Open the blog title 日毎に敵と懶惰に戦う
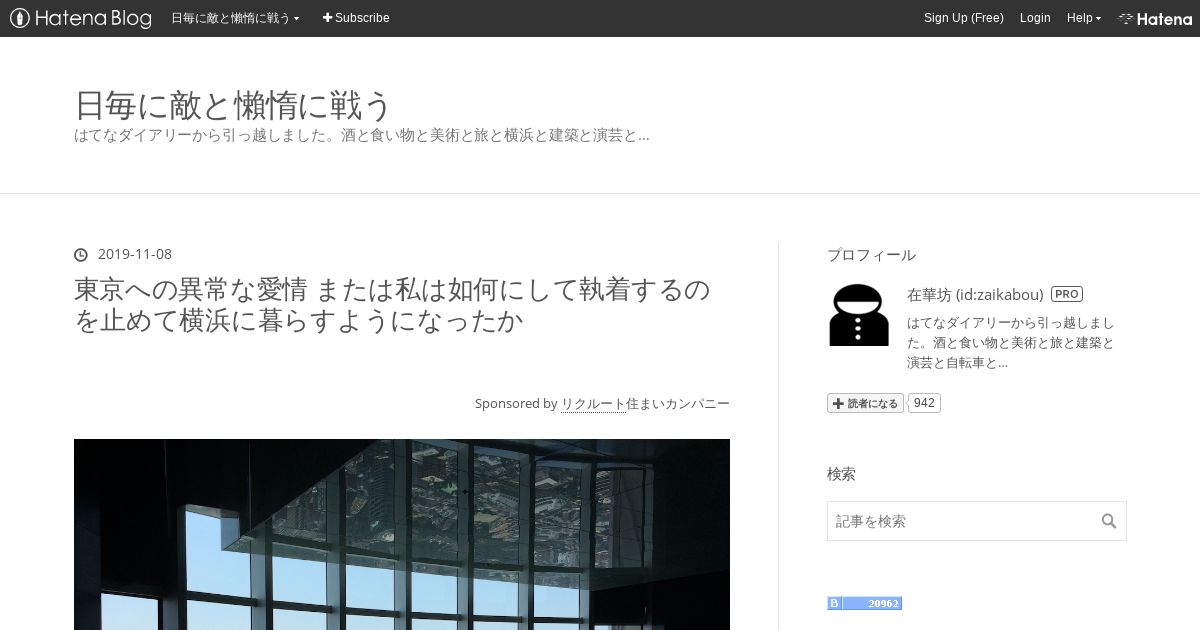Image resolution: width=1200 pixels, height=630 pixels. 233,105
